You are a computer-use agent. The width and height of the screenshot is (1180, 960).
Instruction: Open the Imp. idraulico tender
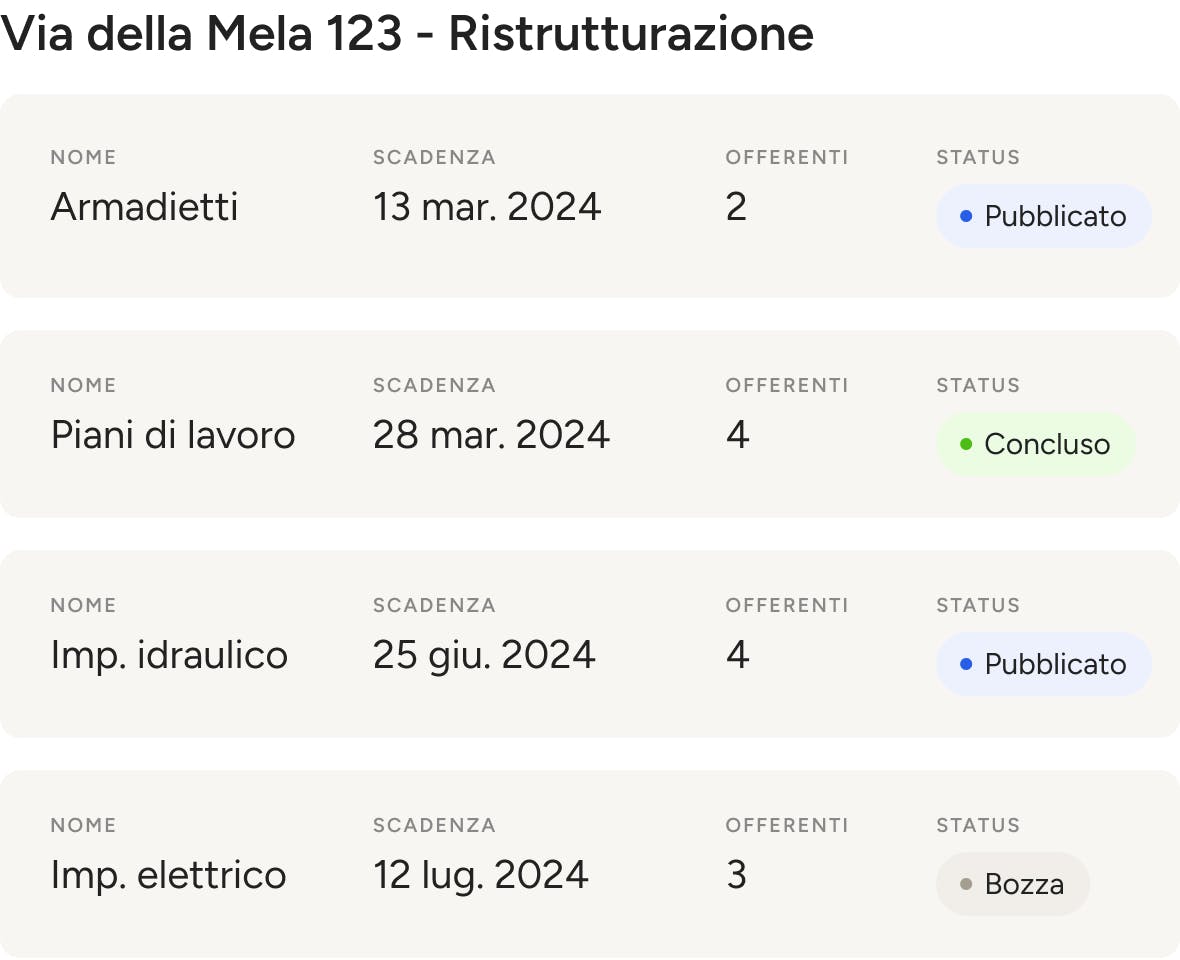[x=590, y=644]
